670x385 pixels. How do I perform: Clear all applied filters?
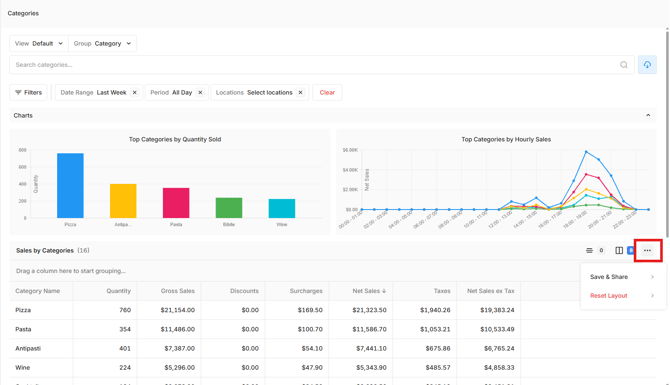(327, 92)
